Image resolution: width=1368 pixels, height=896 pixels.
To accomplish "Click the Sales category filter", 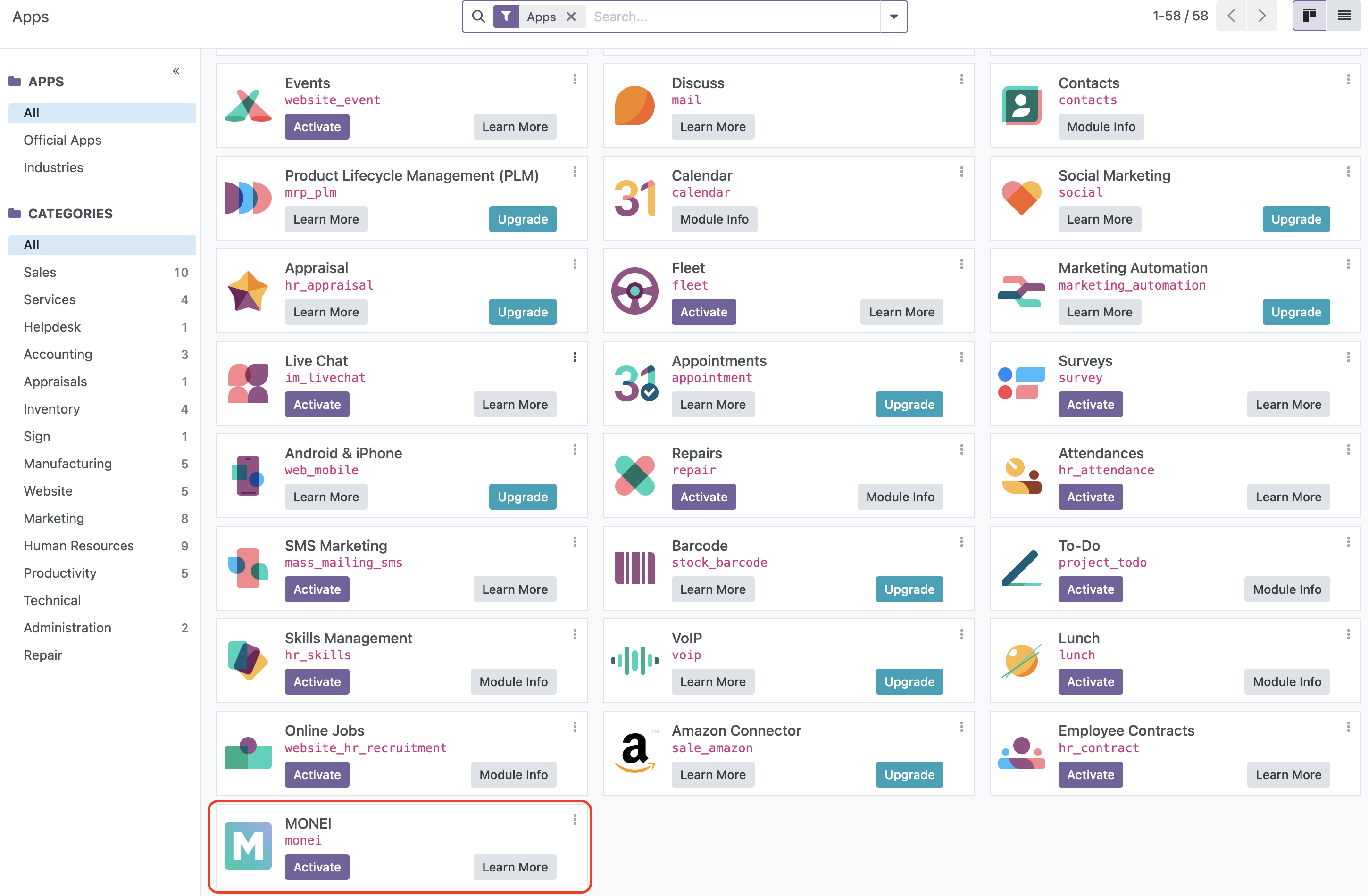I will click(x=40, y=272).
